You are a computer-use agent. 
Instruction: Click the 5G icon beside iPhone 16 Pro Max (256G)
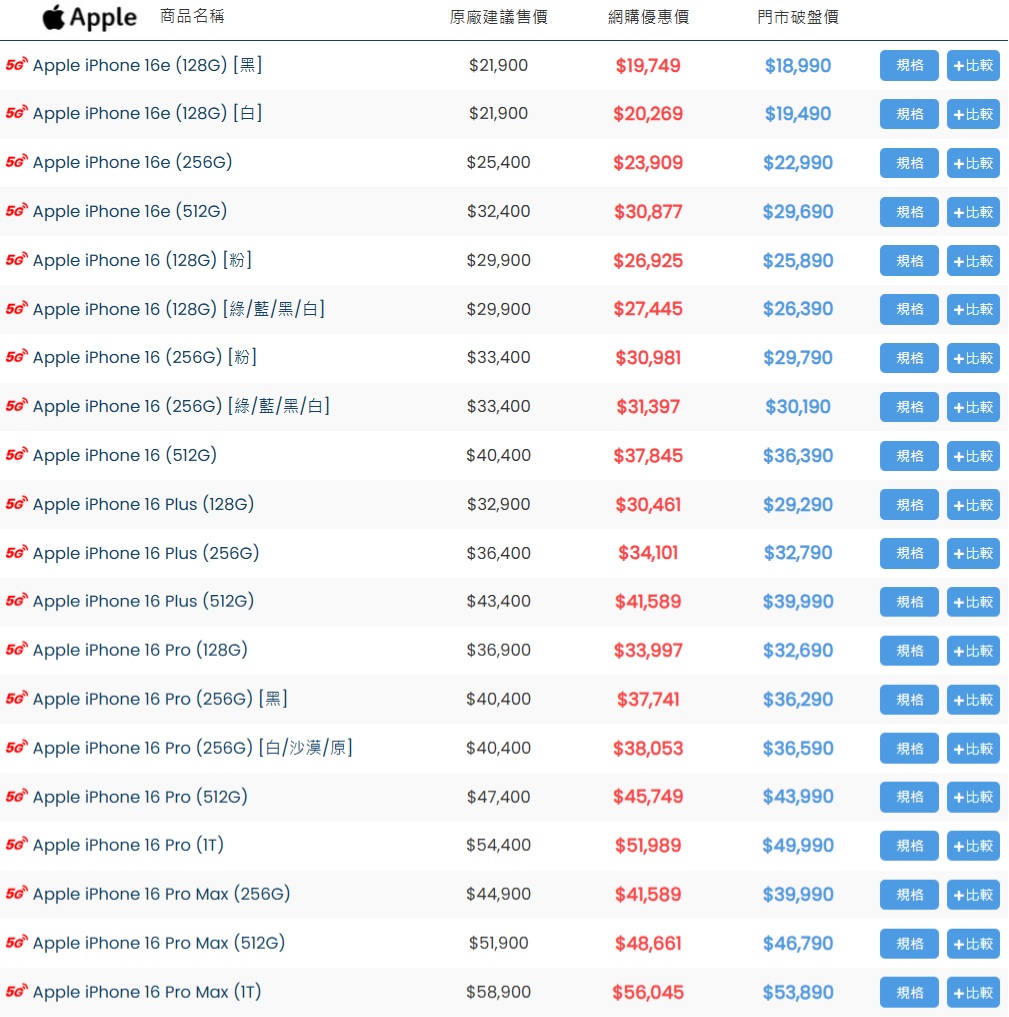coord(16,894)
